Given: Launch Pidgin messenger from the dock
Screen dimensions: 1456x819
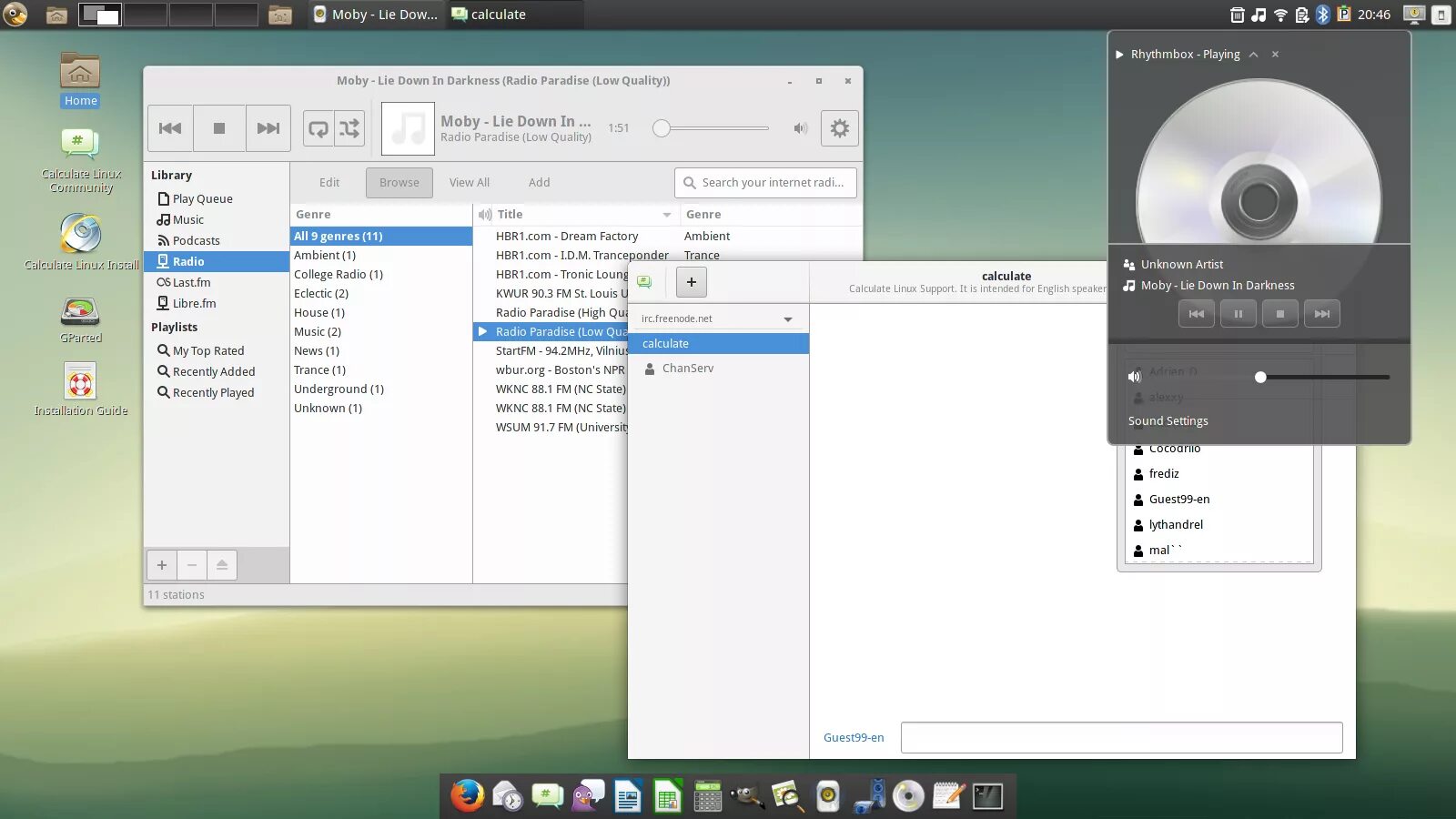Looking at the screenshot, I should pos(588,796).
